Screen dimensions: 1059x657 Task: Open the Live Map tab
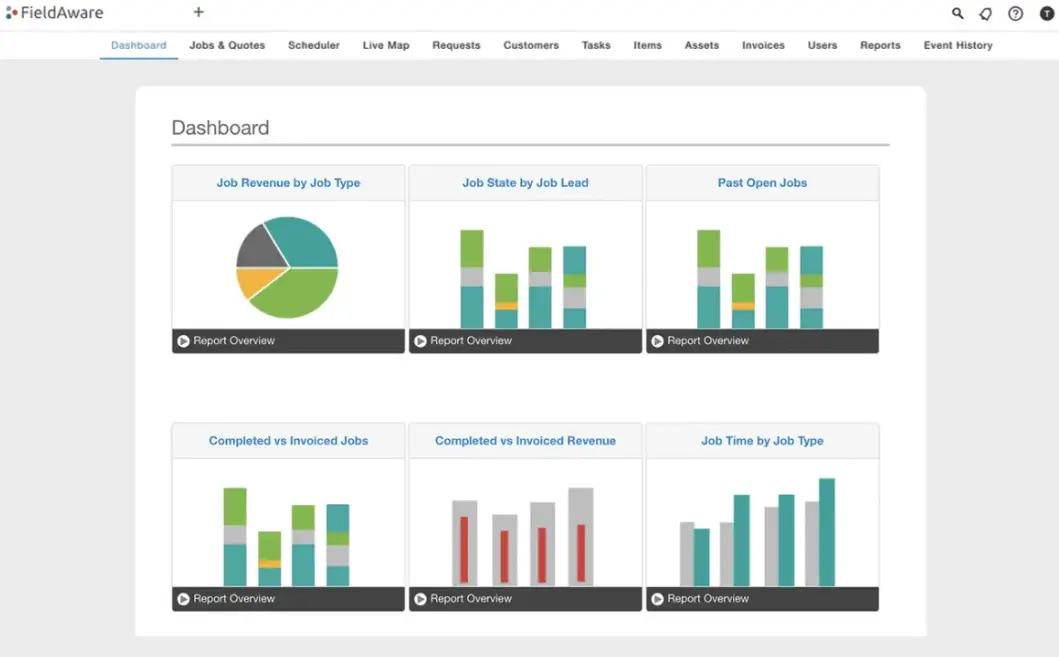385,45
